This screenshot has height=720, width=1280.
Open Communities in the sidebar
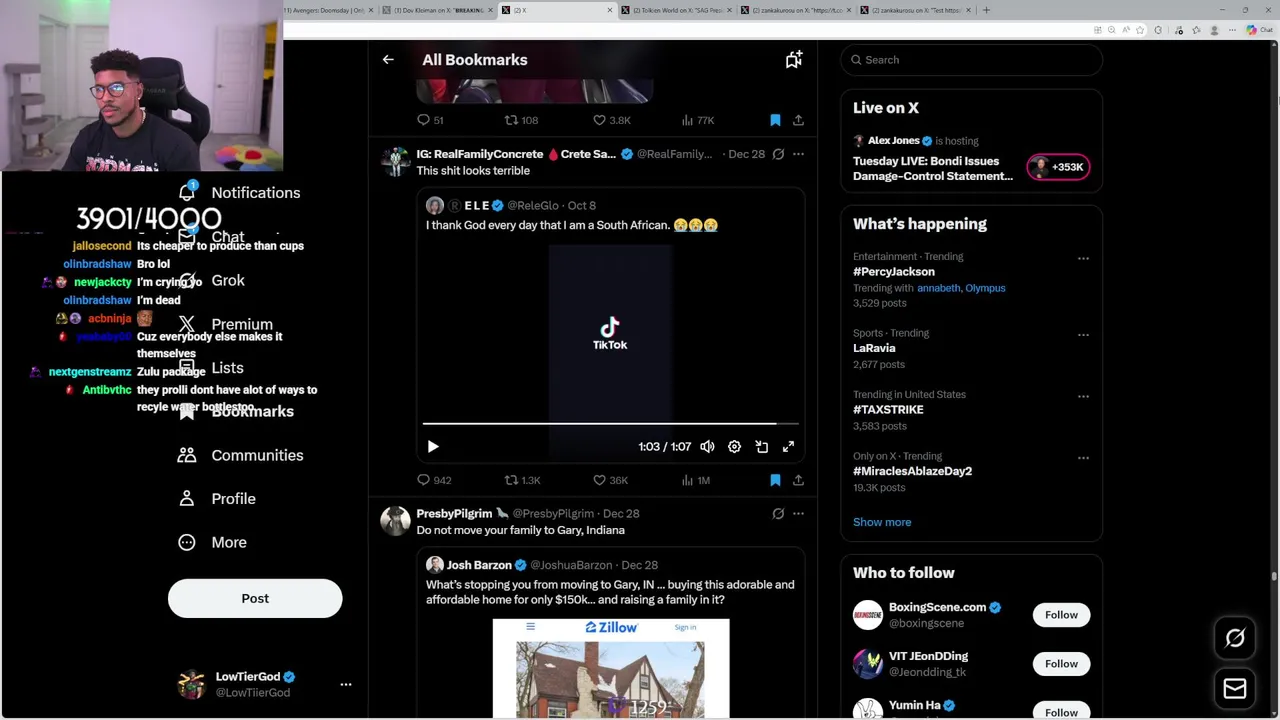point(240,455)
